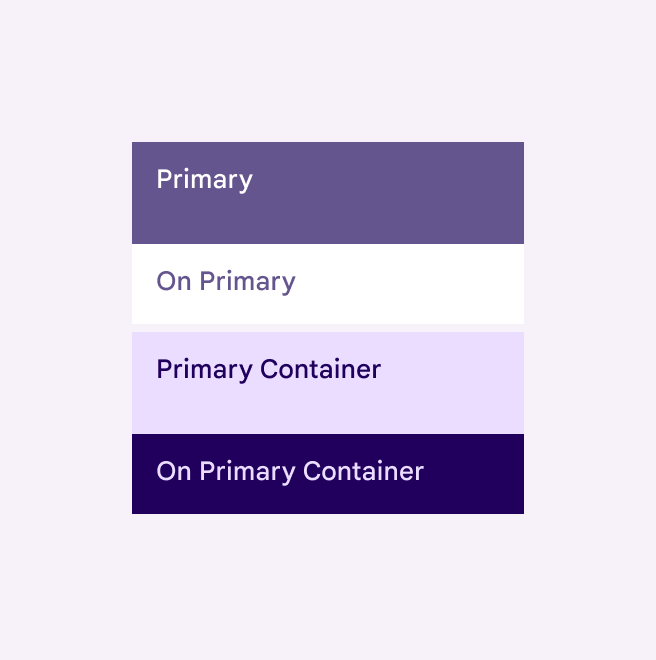Click the "On Primary Container" text label
Image resolution: width=656 pixels, height=660 pixels.
pyautogui.click(x=290, y=471)
